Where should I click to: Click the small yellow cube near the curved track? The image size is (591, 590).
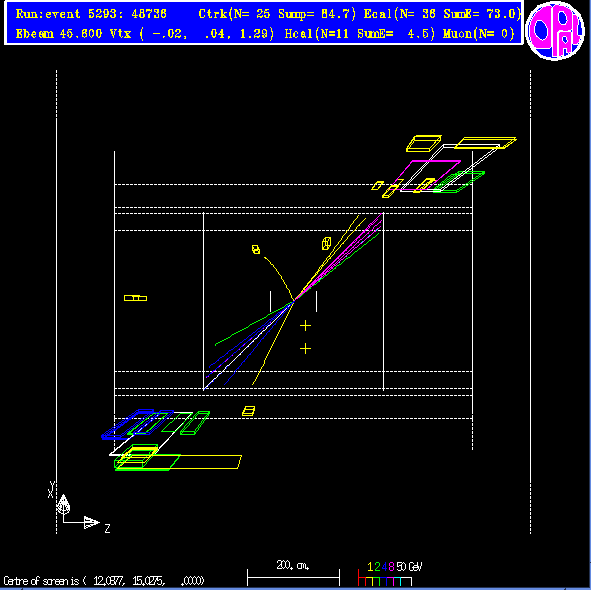(x=256, y=250)
